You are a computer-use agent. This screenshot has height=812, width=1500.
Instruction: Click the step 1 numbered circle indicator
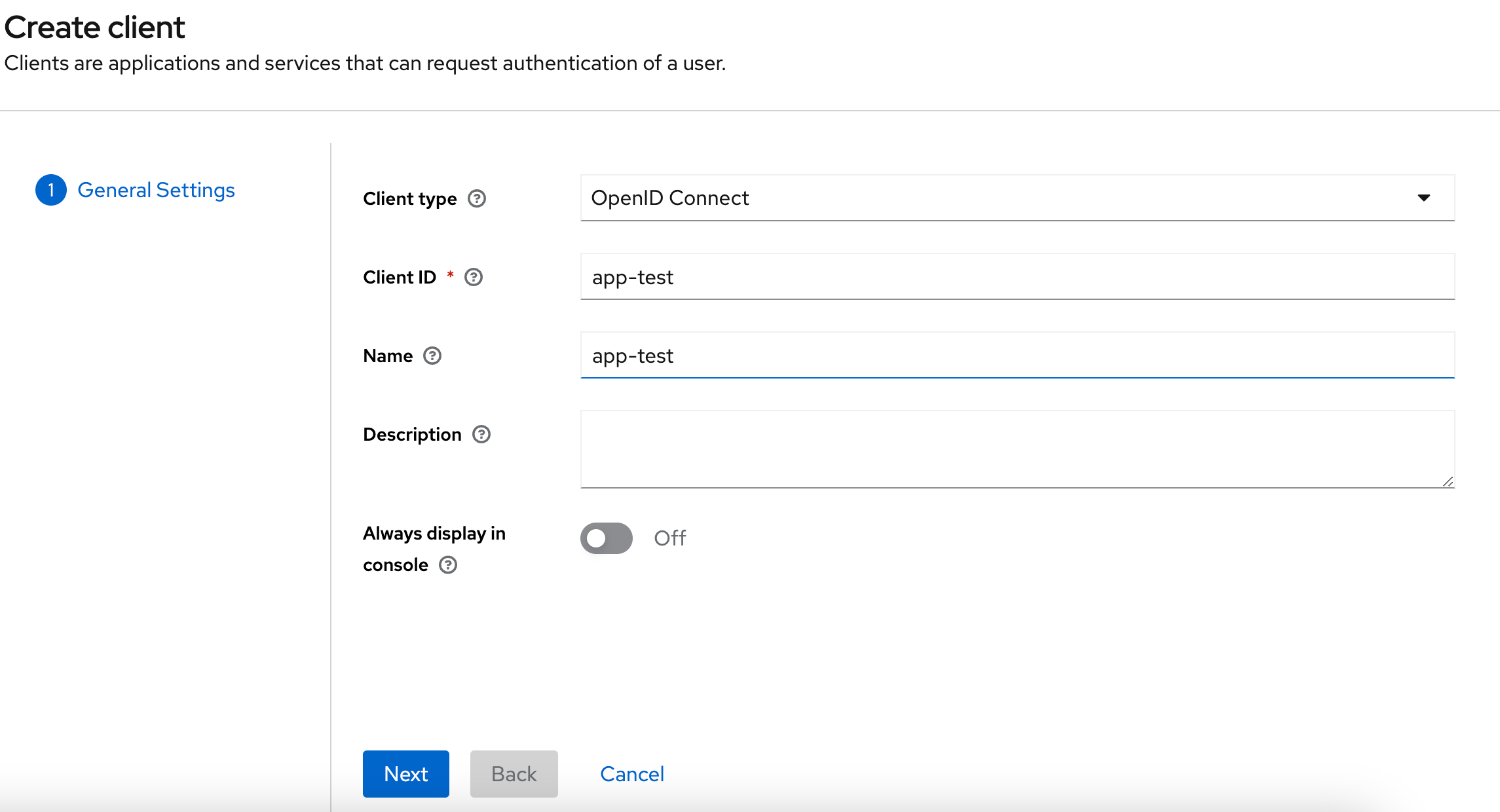pyautogui.click(x=50, y=189)
